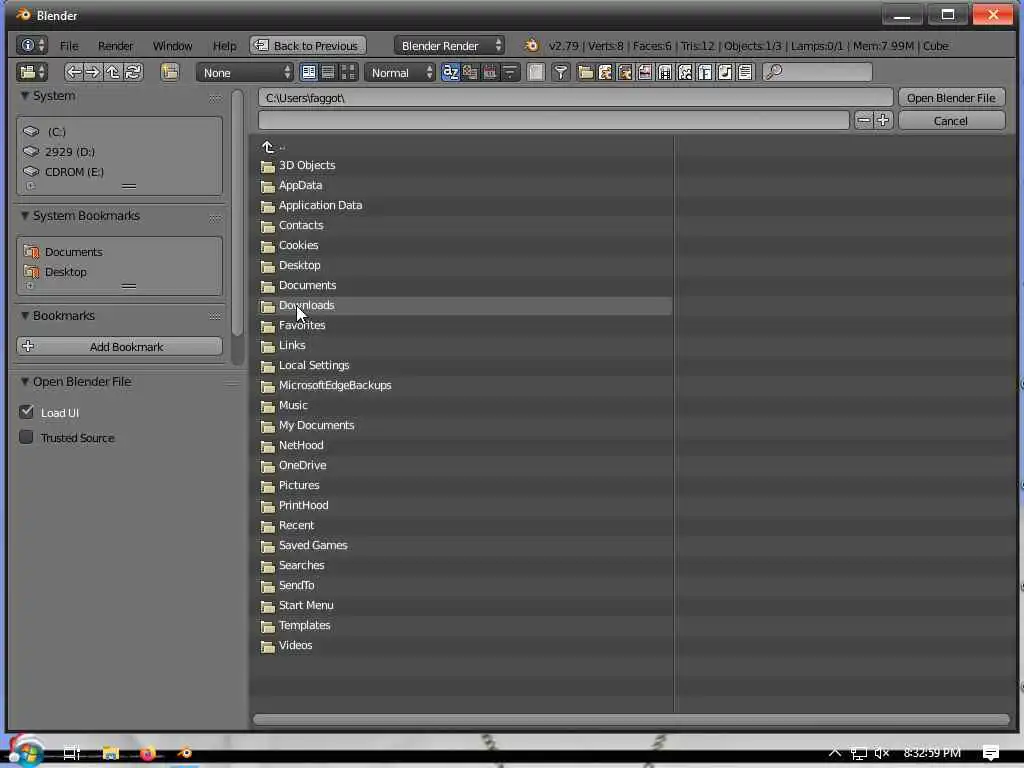This screenshot has height=768, width=1024.
Task: Click Add Bookmark button
Action: click(x=120, y=346)
